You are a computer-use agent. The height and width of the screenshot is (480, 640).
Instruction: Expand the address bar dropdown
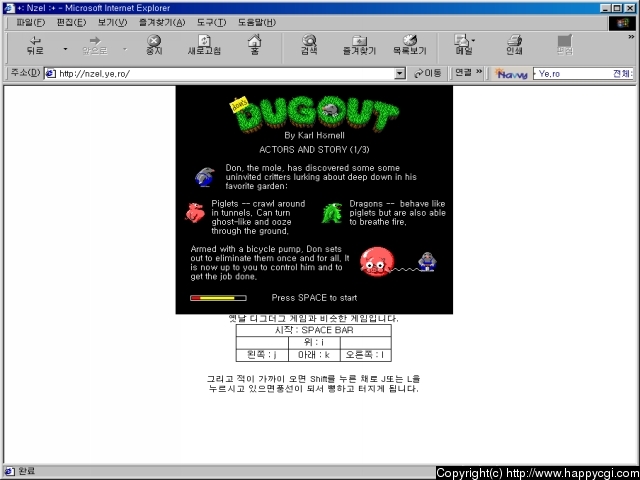pos(400,74)
